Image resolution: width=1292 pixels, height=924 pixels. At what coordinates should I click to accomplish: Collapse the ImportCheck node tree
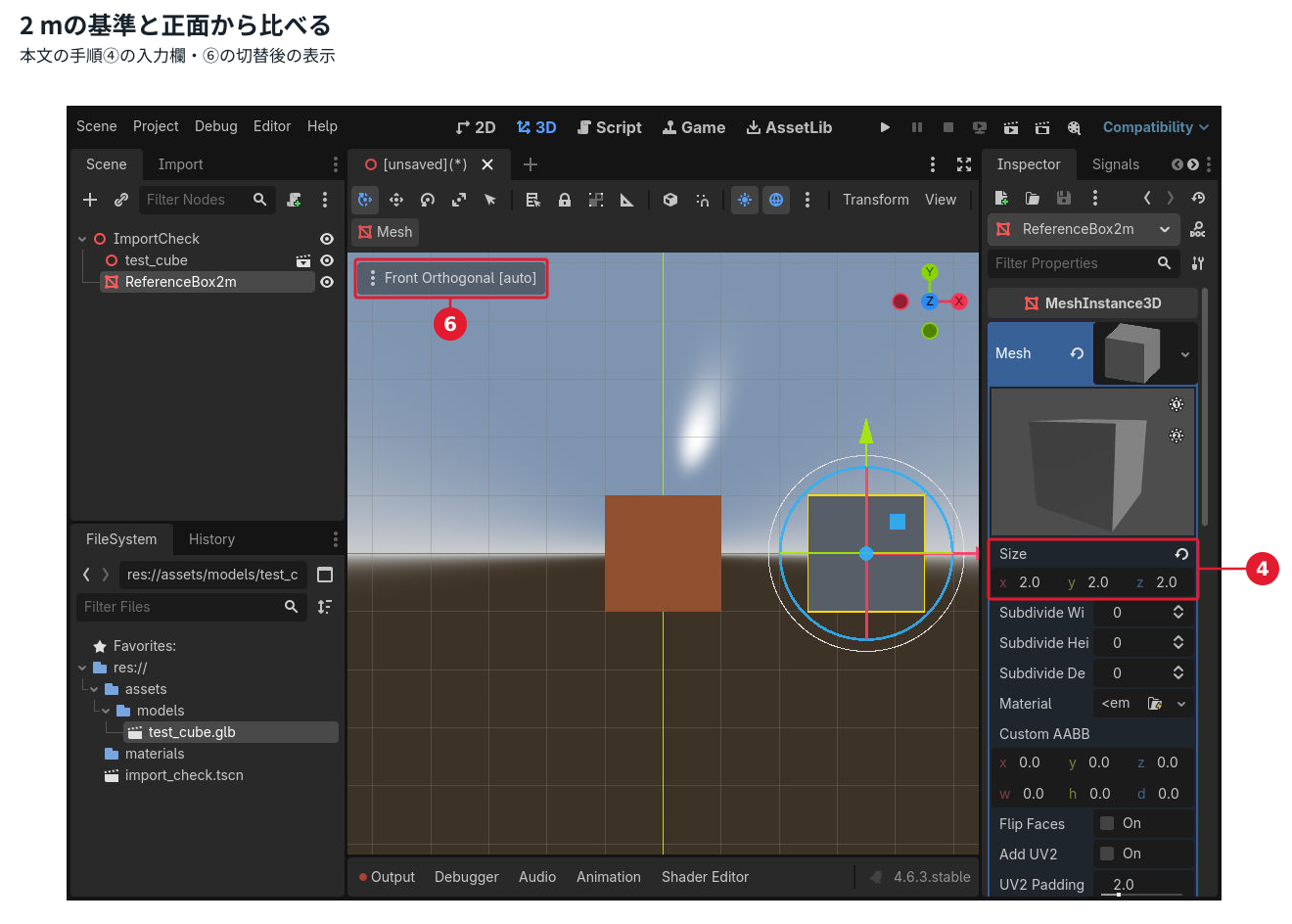(82, 239)
